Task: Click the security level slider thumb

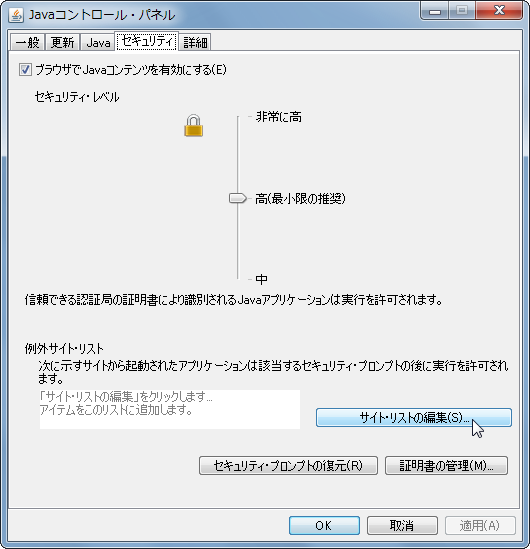Action: 238,198
